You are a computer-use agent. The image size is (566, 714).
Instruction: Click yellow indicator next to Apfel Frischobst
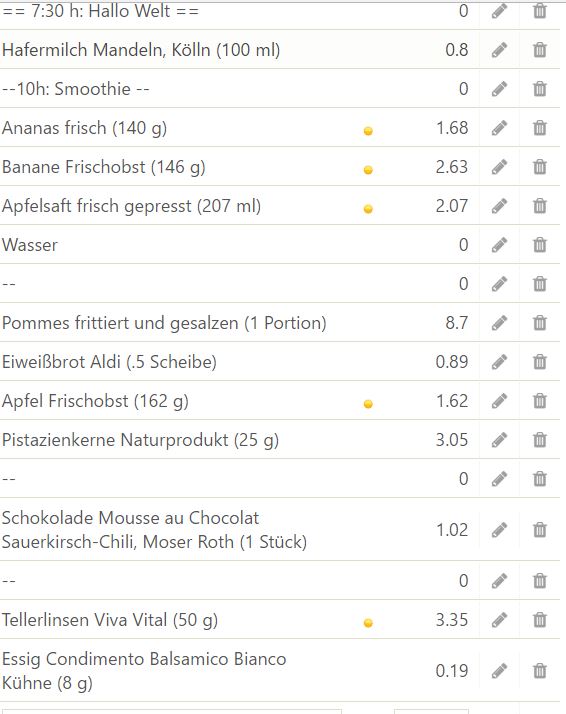pyautogui.click(x=368, y=404)
